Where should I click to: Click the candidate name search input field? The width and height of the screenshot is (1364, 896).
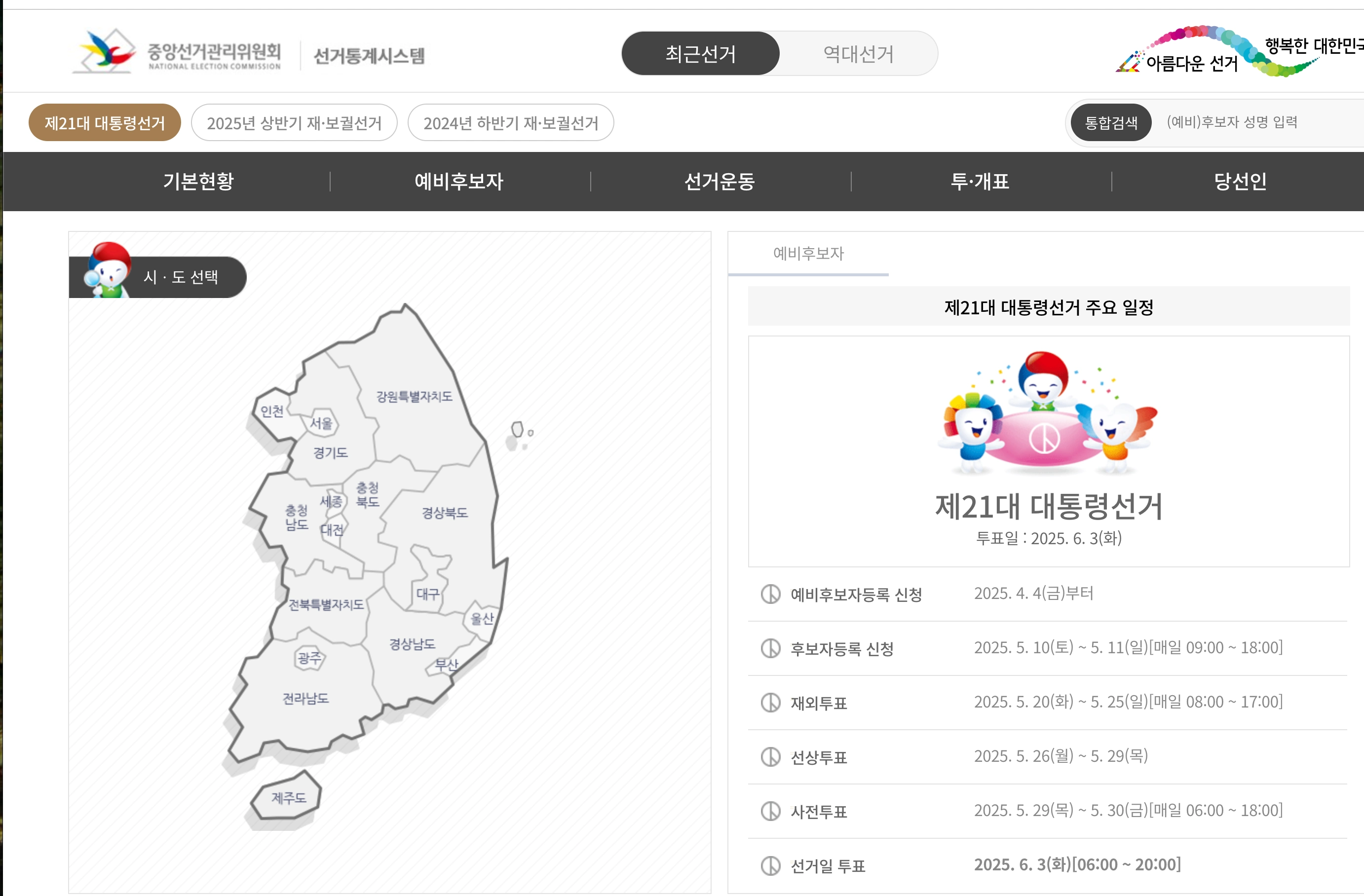[x=1232, y=121]
